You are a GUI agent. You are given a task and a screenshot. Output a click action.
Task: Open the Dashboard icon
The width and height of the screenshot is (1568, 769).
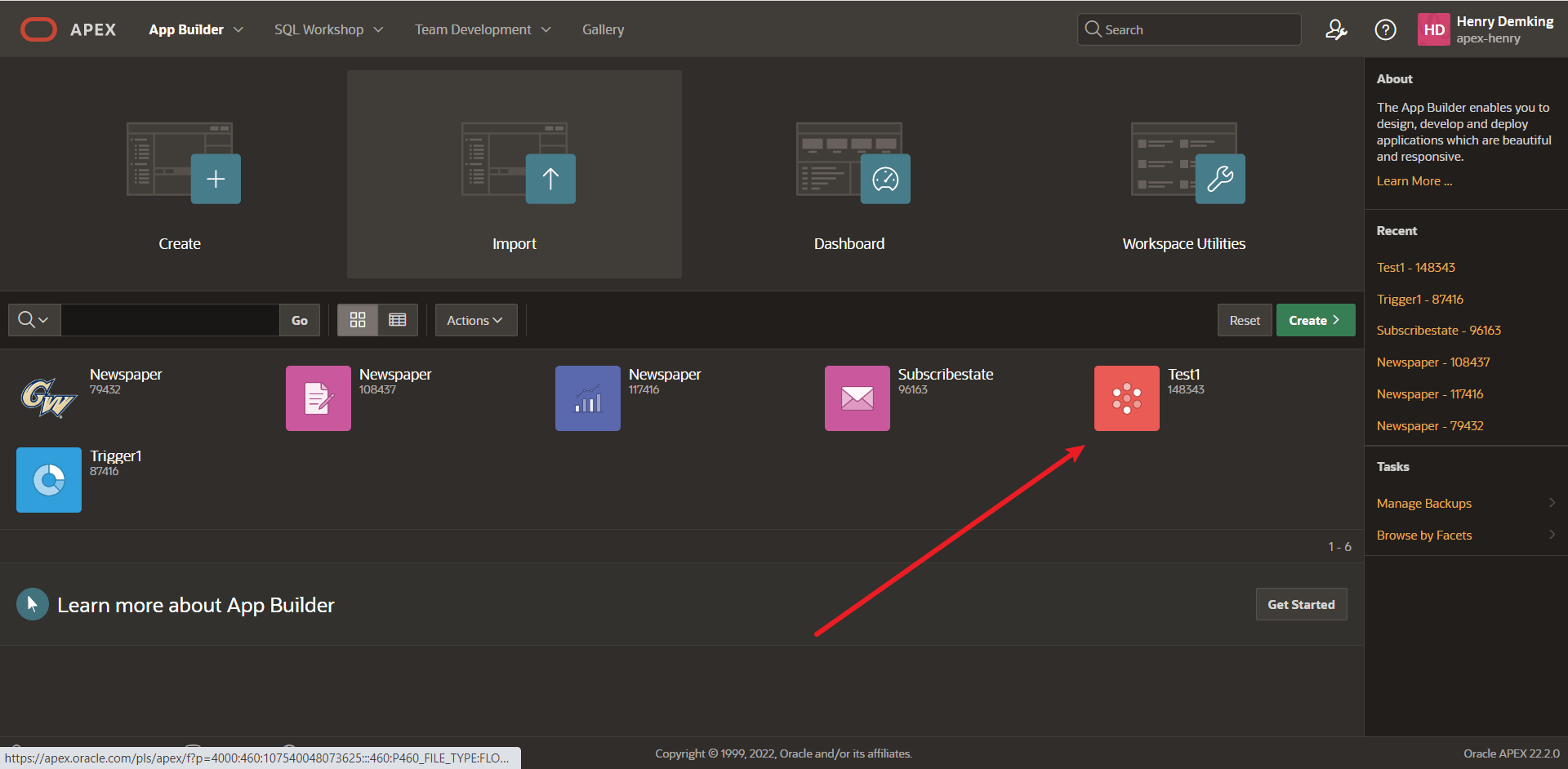(x=853, y=163)
